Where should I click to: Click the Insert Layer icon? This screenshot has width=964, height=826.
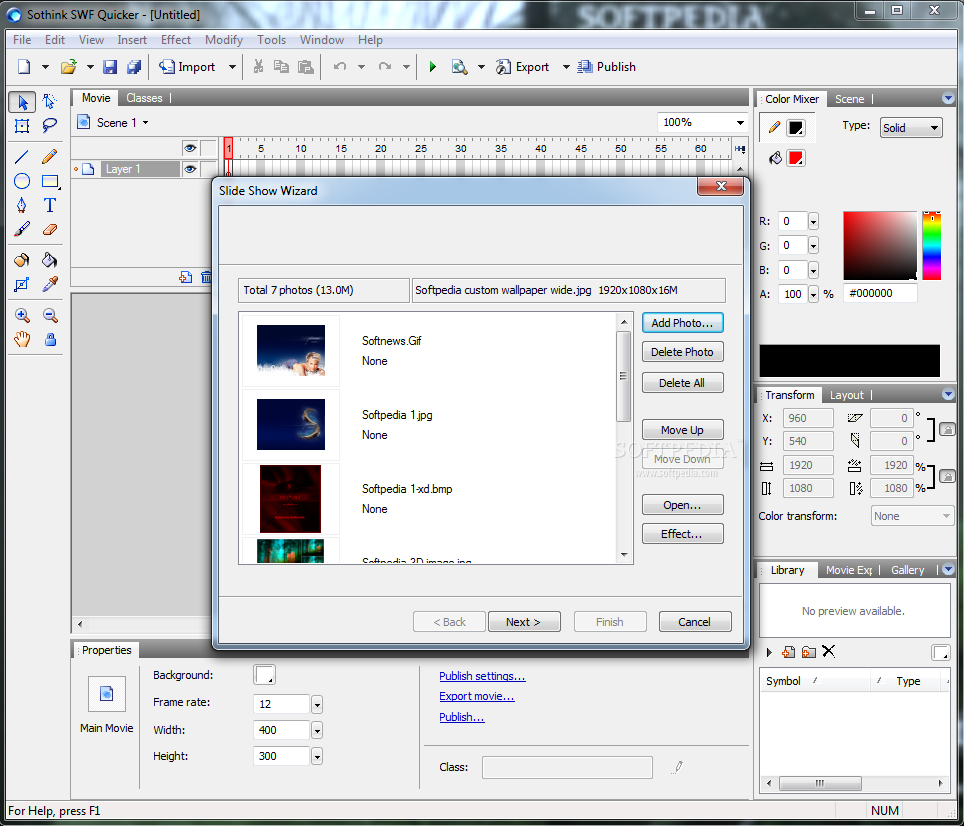point(185,277)
